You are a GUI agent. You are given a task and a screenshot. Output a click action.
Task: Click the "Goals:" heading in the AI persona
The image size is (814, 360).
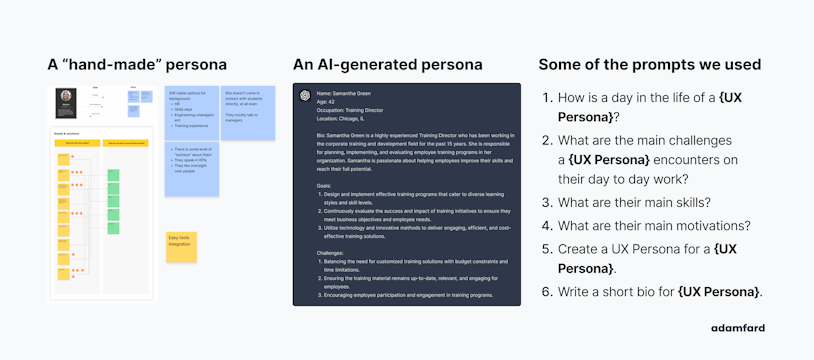(324, 185)
